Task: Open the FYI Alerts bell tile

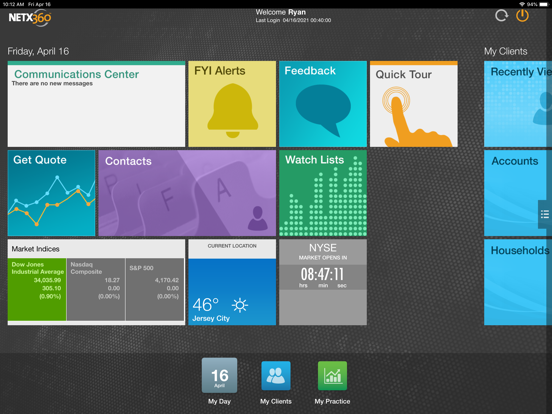Action: [x=232, y=104]
